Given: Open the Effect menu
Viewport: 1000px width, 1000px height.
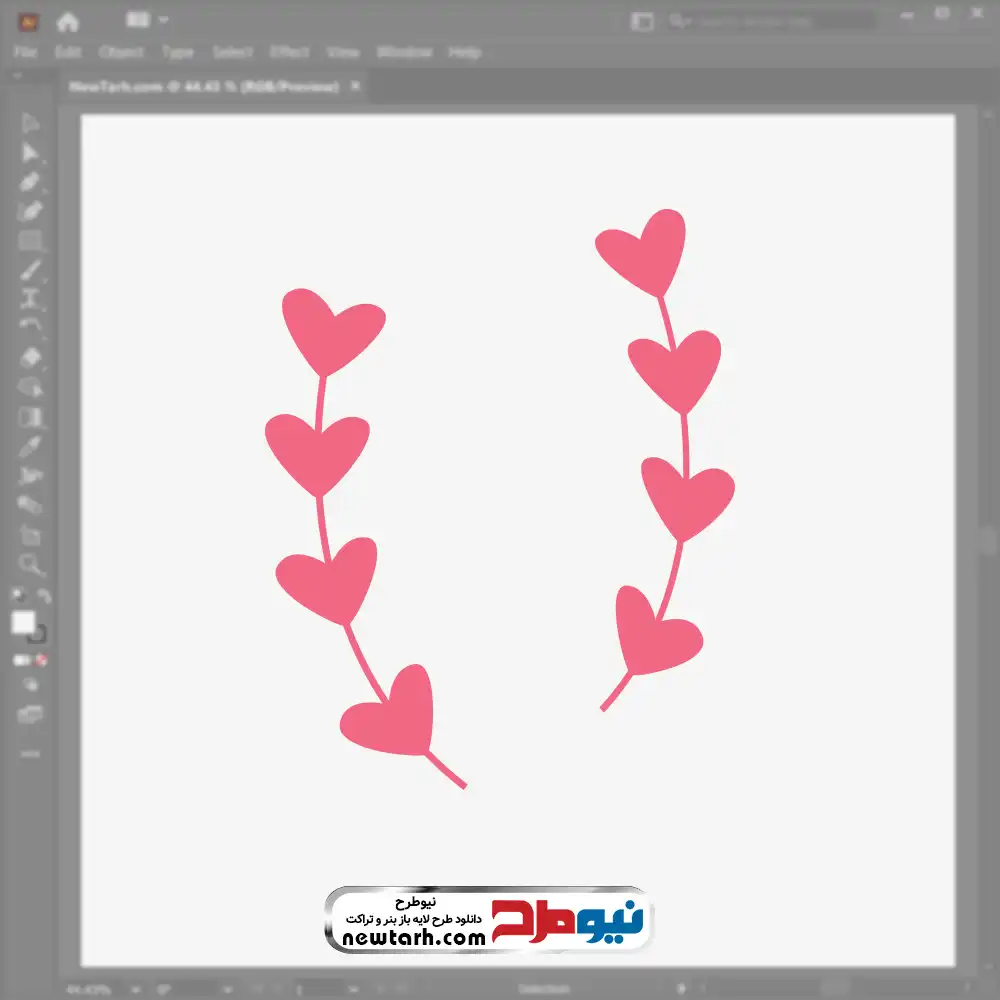Looking at the screenshot, I should click(x=289, y=52).
